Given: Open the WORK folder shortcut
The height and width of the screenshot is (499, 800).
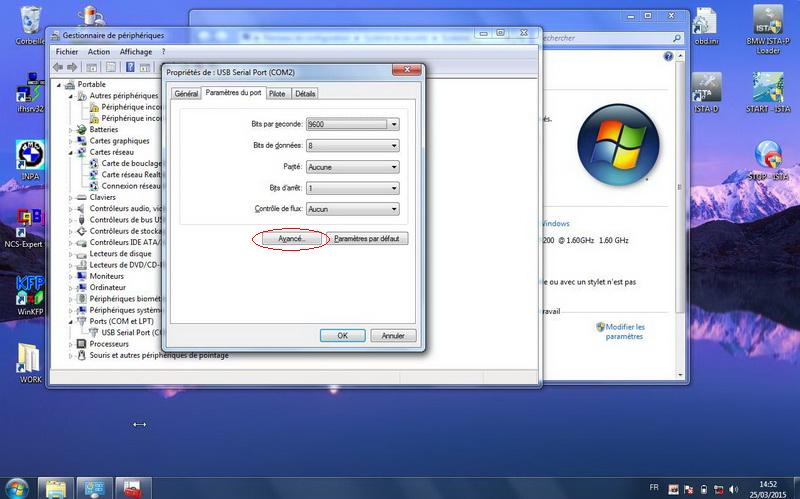Looking at the screenshot, I should 30,363.
